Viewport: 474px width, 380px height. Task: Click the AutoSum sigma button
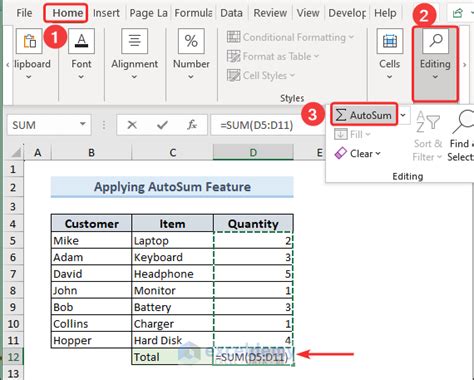364,115
